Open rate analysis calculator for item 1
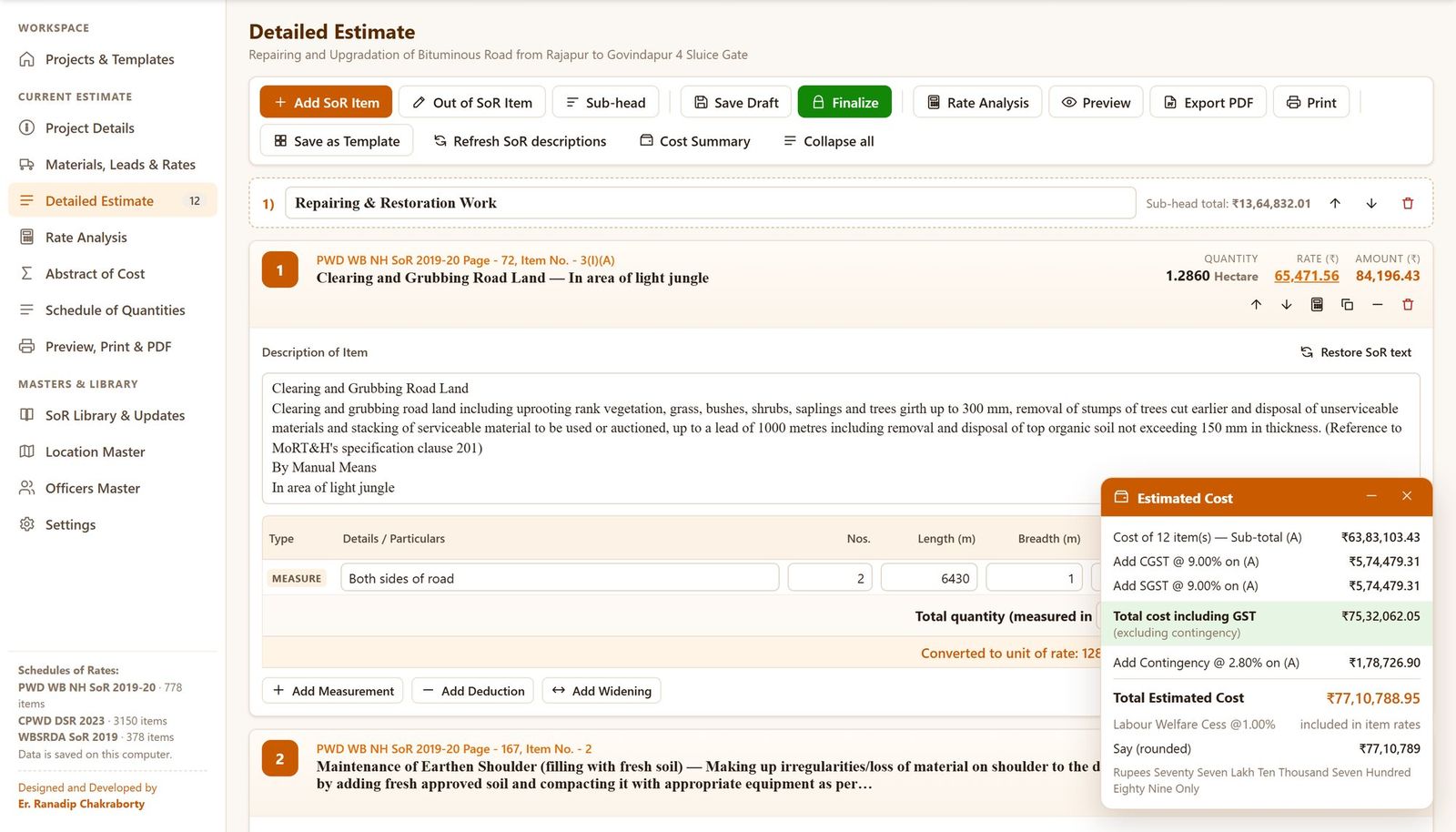 1317,305
